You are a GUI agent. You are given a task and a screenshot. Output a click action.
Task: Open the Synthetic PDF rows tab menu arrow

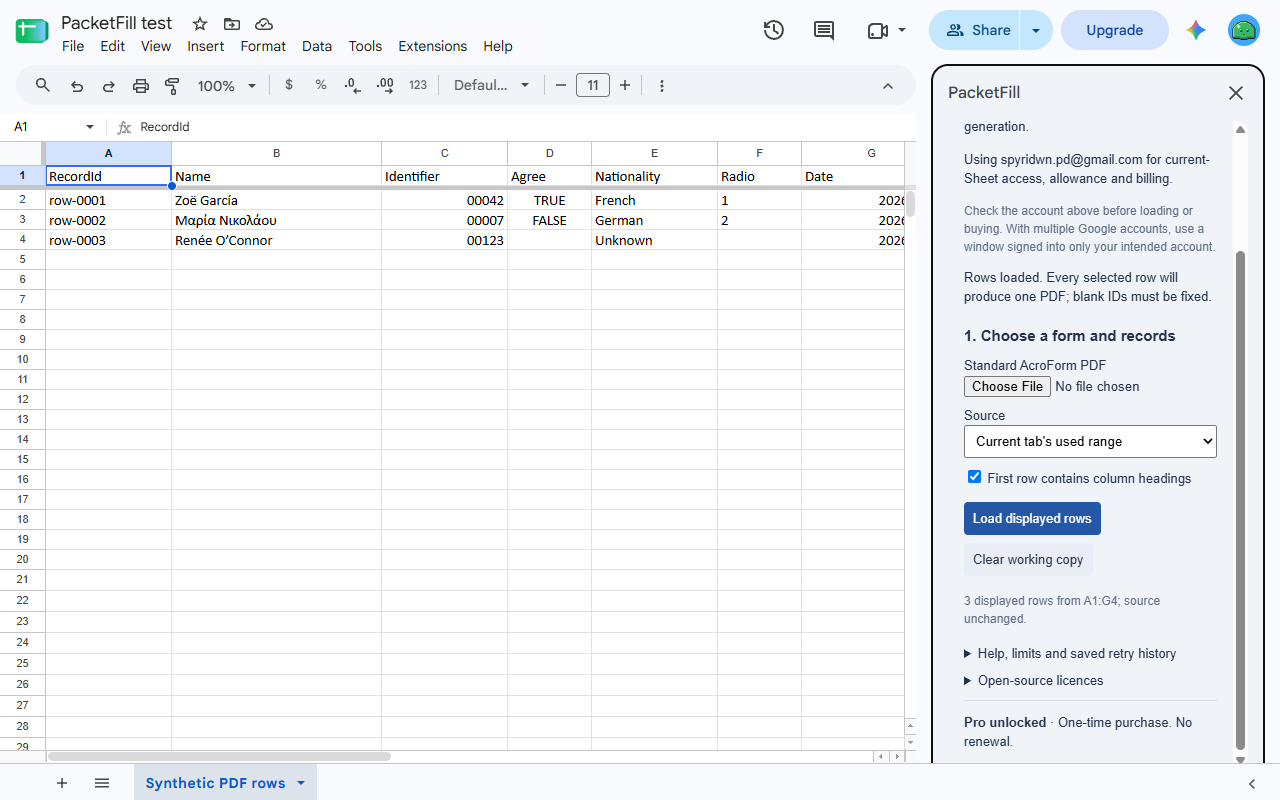click(301, 783)
